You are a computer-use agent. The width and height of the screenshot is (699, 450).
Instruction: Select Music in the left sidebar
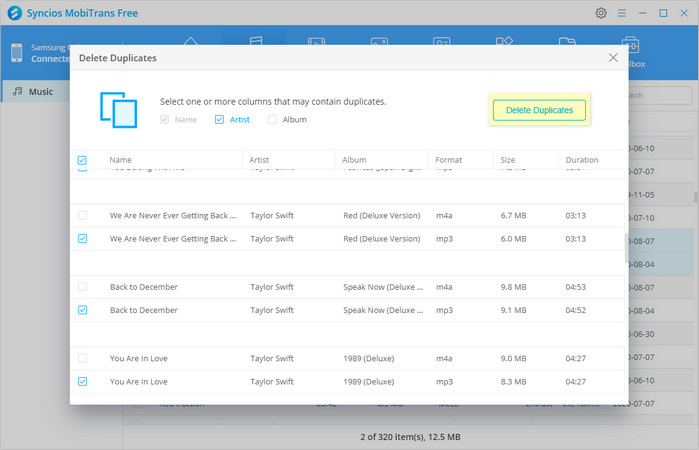35,91
